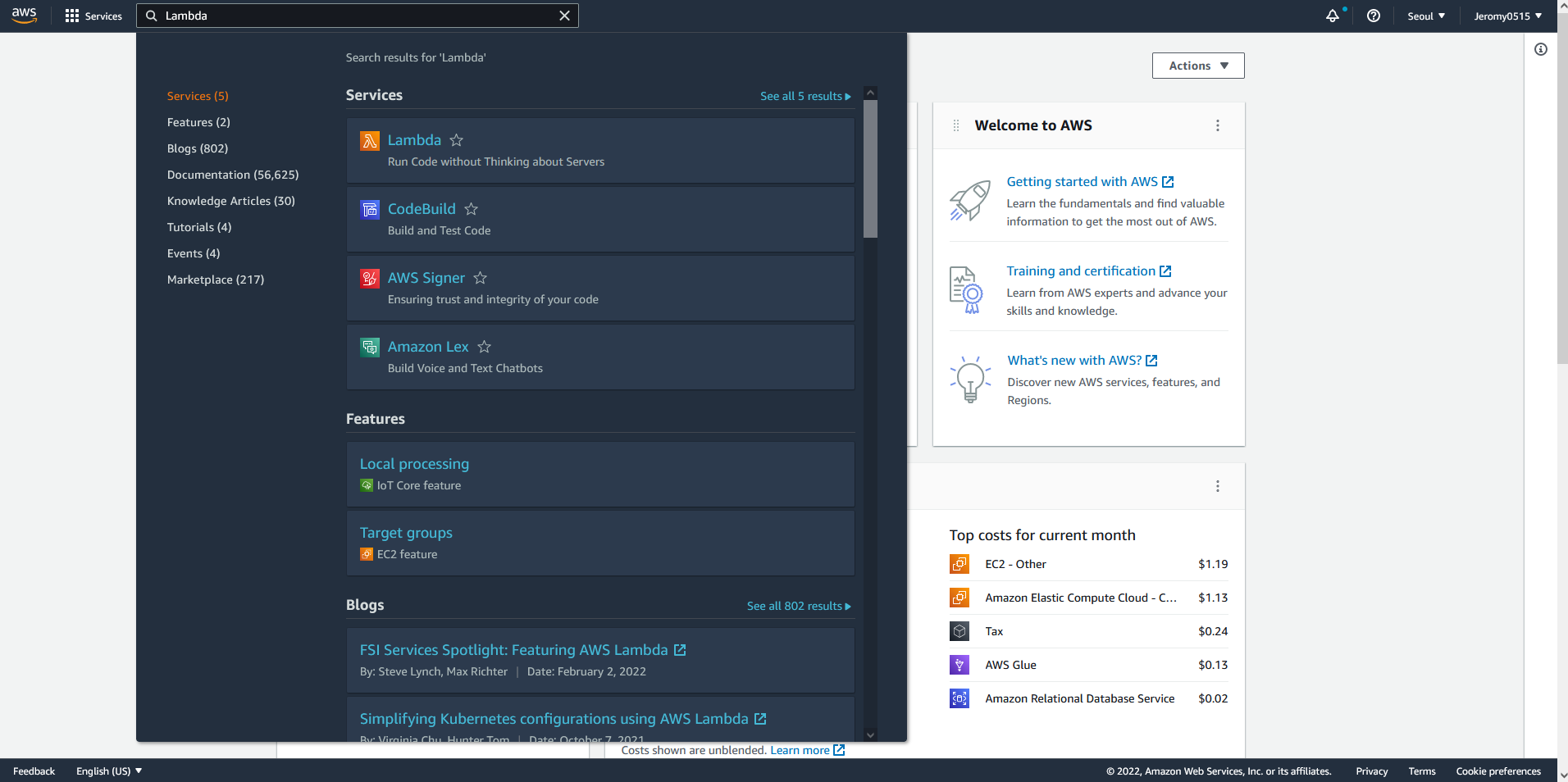Click the AWS Glue cost icon
This screenshot has height=782, width=1568.
(959, 665)
